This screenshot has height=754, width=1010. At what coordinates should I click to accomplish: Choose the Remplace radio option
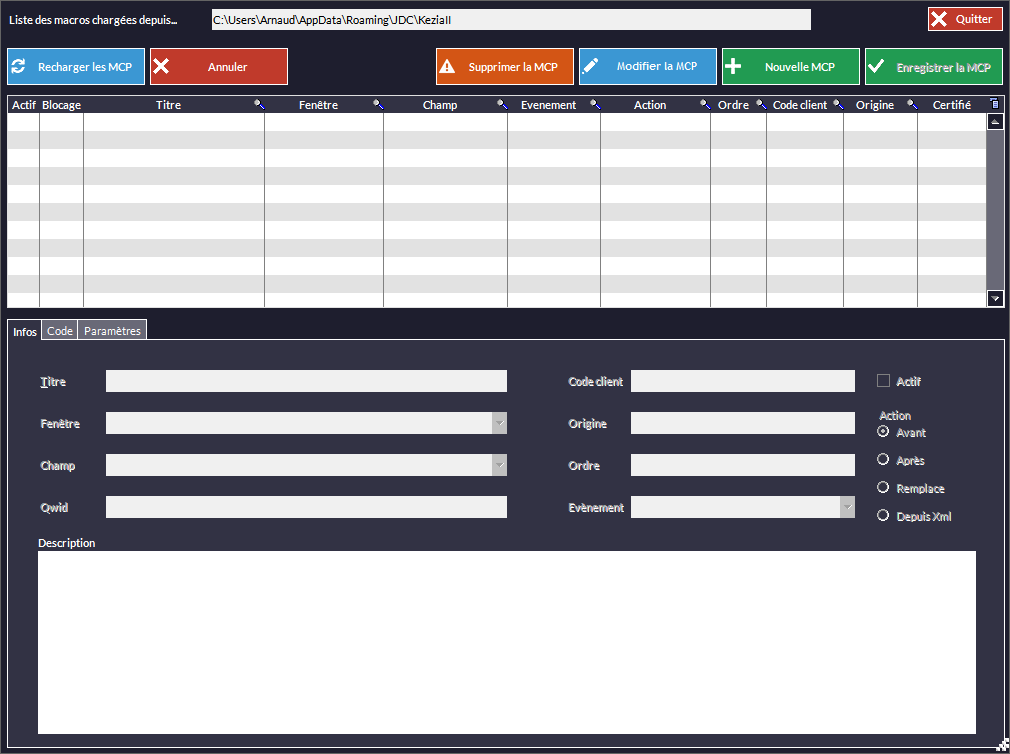[x=883, y=488]
